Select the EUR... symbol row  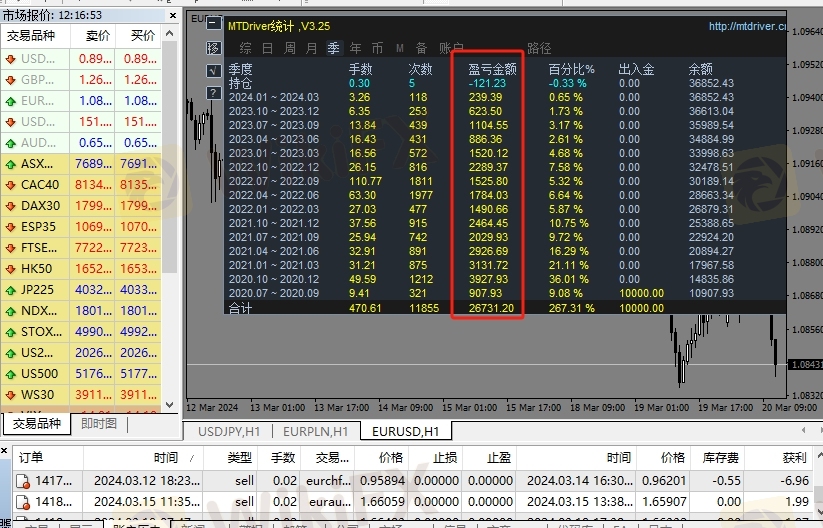81,101
